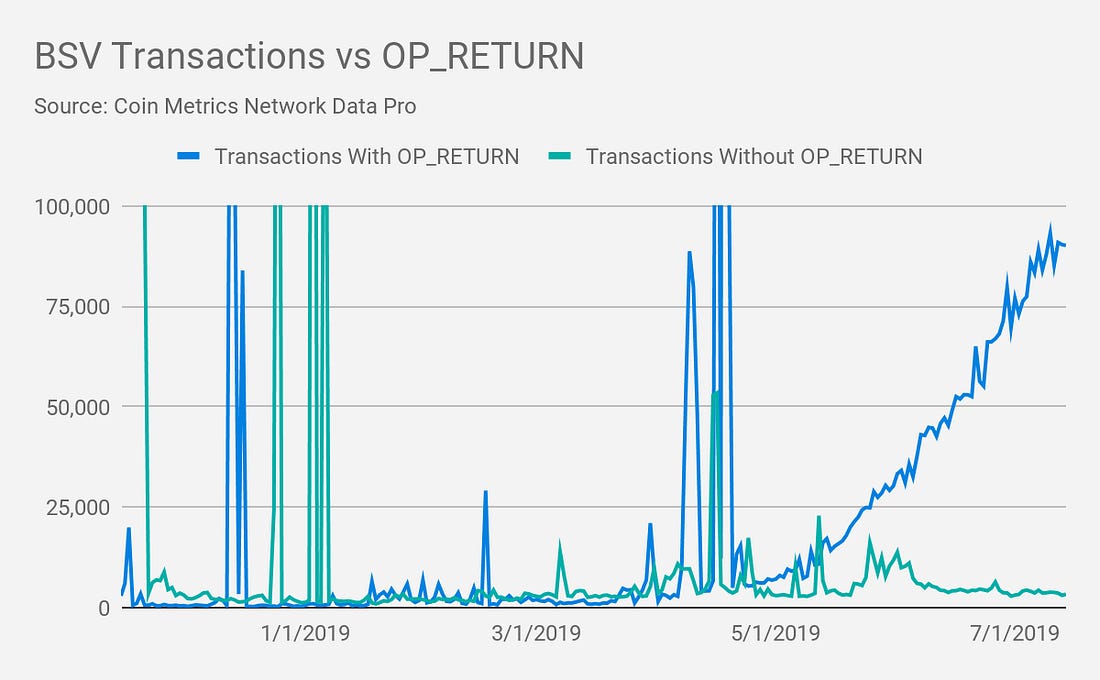
Task: Click the 7/1/2019 date label
Action: coord(1016,632)
